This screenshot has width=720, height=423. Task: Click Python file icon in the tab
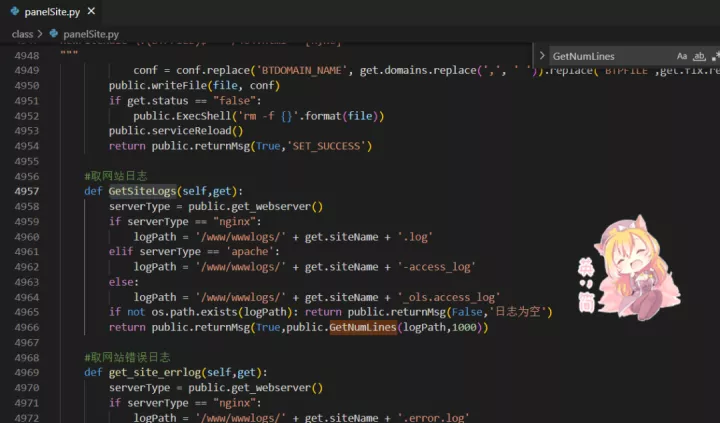pos(14,12)
